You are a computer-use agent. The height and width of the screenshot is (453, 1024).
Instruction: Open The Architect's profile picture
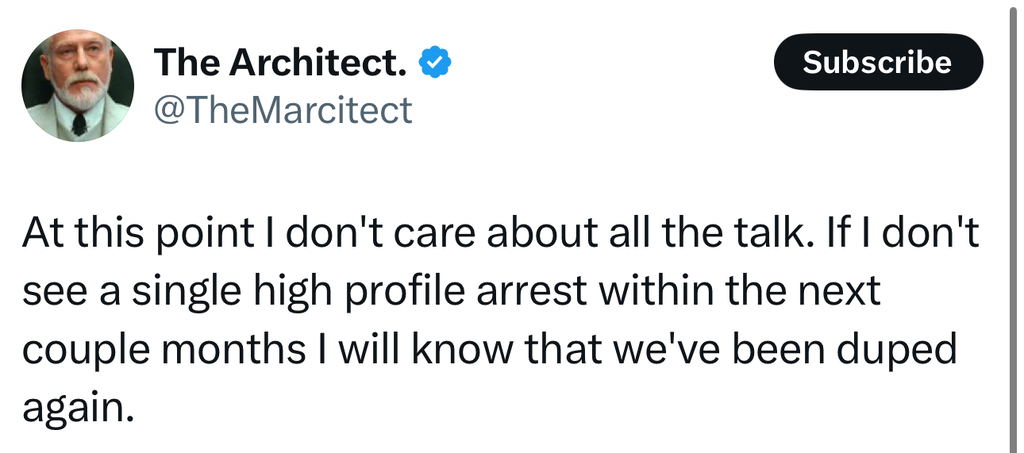pyautogui.click(x=77, y=84)
